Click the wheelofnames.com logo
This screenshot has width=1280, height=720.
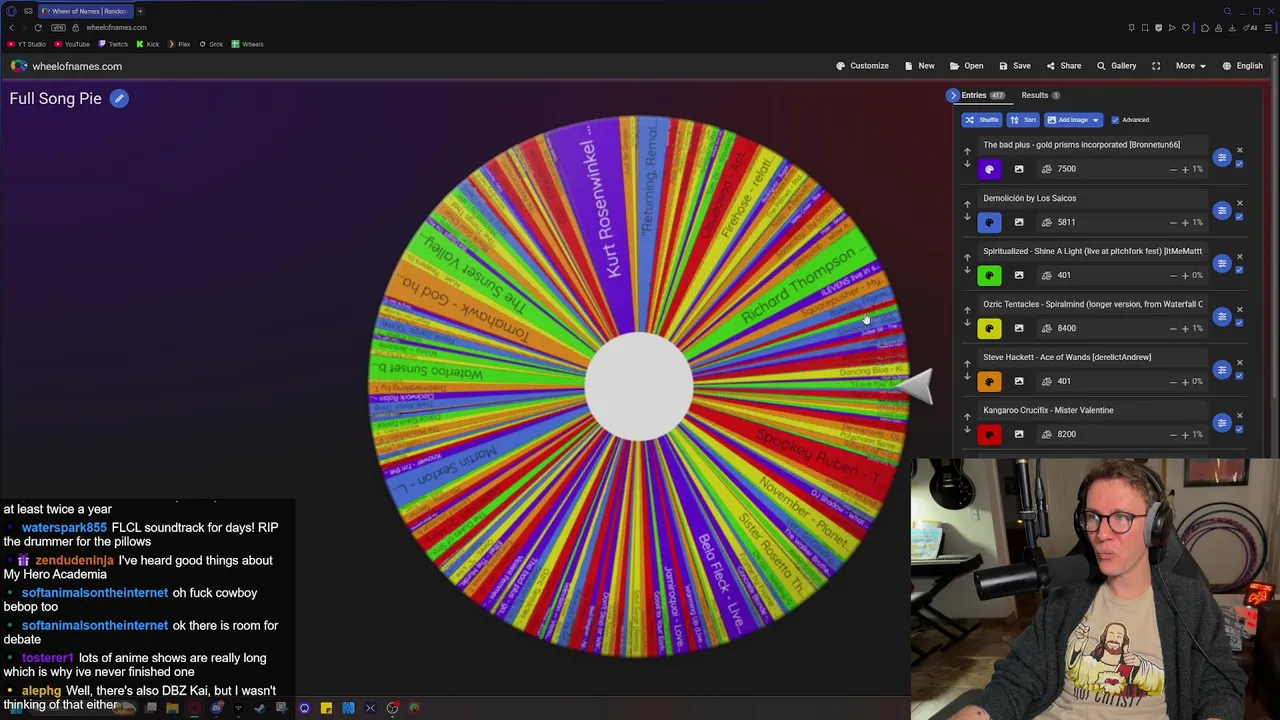[66, 66]
